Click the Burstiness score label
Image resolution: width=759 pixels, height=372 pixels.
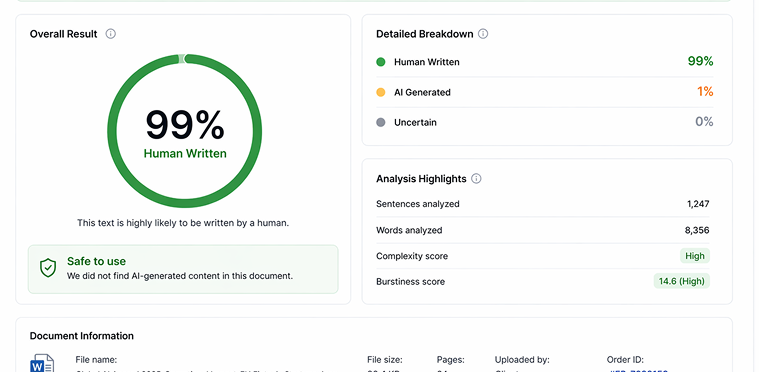click(410, 282)
